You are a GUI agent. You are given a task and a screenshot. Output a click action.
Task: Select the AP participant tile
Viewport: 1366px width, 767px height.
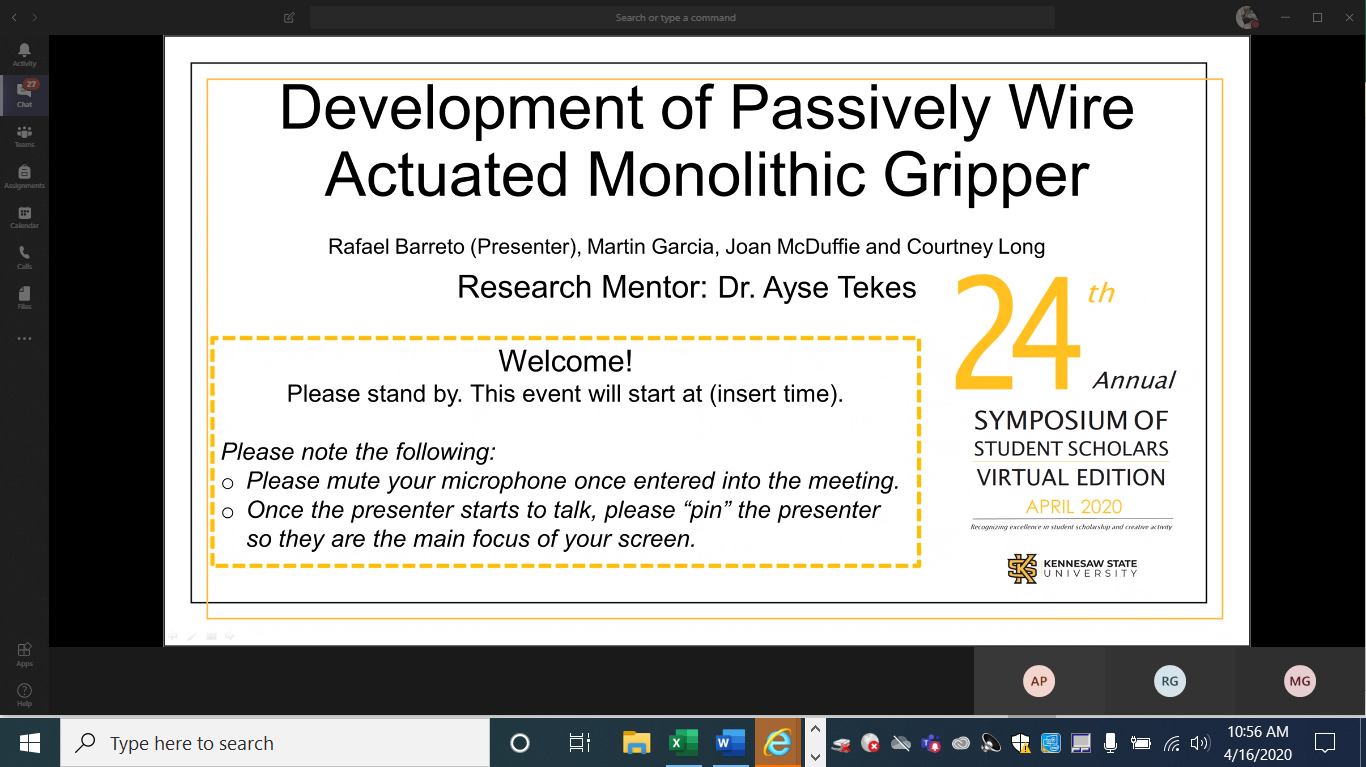pos(1039,681)
